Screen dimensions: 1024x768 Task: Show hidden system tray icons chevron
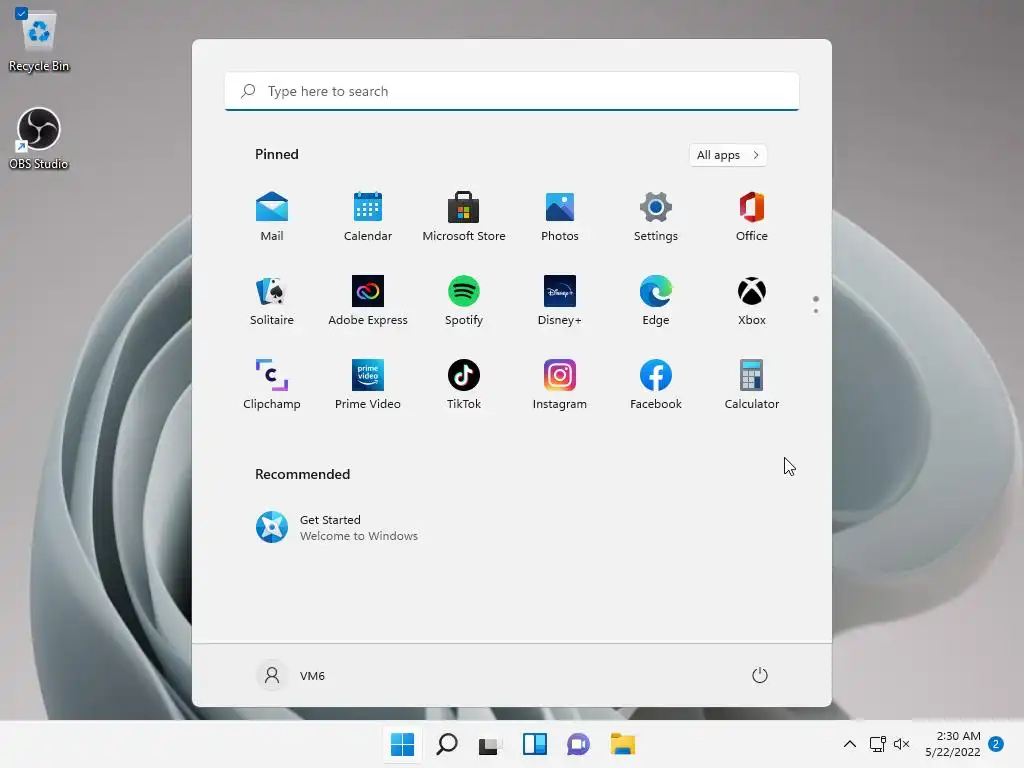click(x=850, y=744)
